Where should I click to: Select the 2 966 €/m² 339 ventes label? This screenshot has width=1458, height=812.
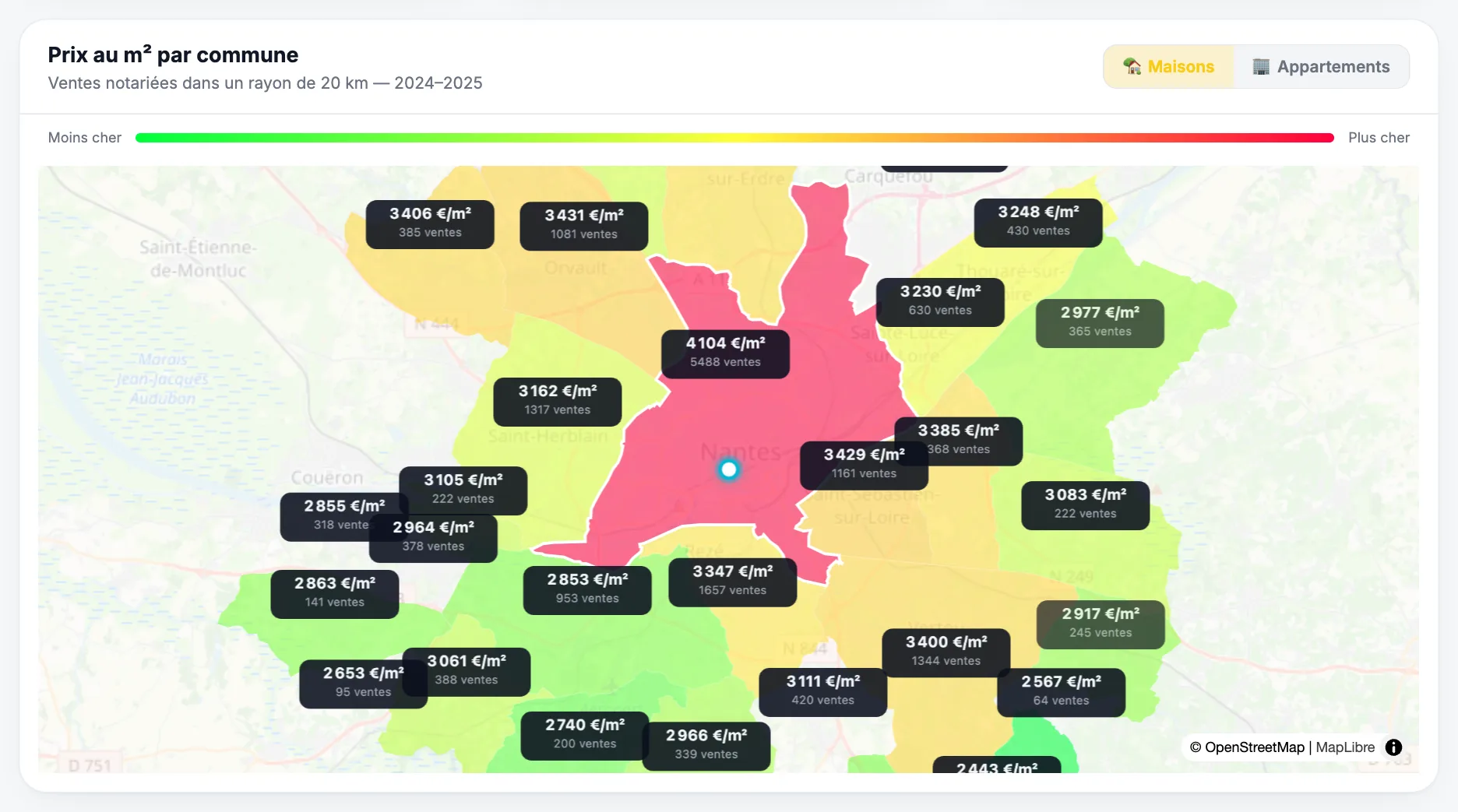[706, 746]
